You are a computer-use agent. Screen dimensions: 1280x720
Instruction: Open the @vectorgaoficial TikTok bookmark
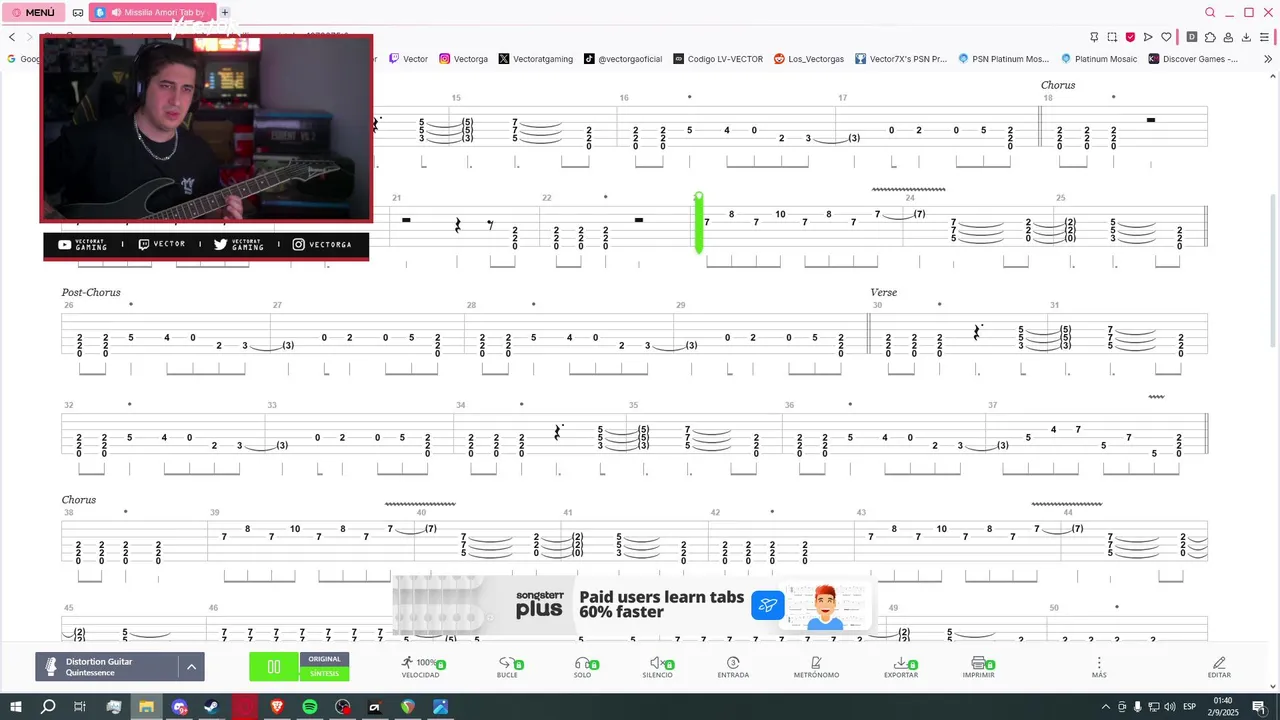(623, 59)
